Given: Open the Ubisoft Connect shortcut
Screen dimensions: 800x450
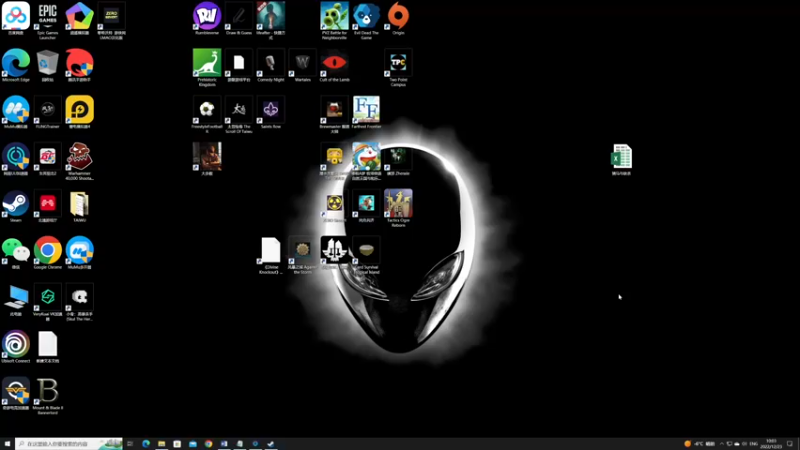Looking at the screenshot, I should click(x=16, y=347).
